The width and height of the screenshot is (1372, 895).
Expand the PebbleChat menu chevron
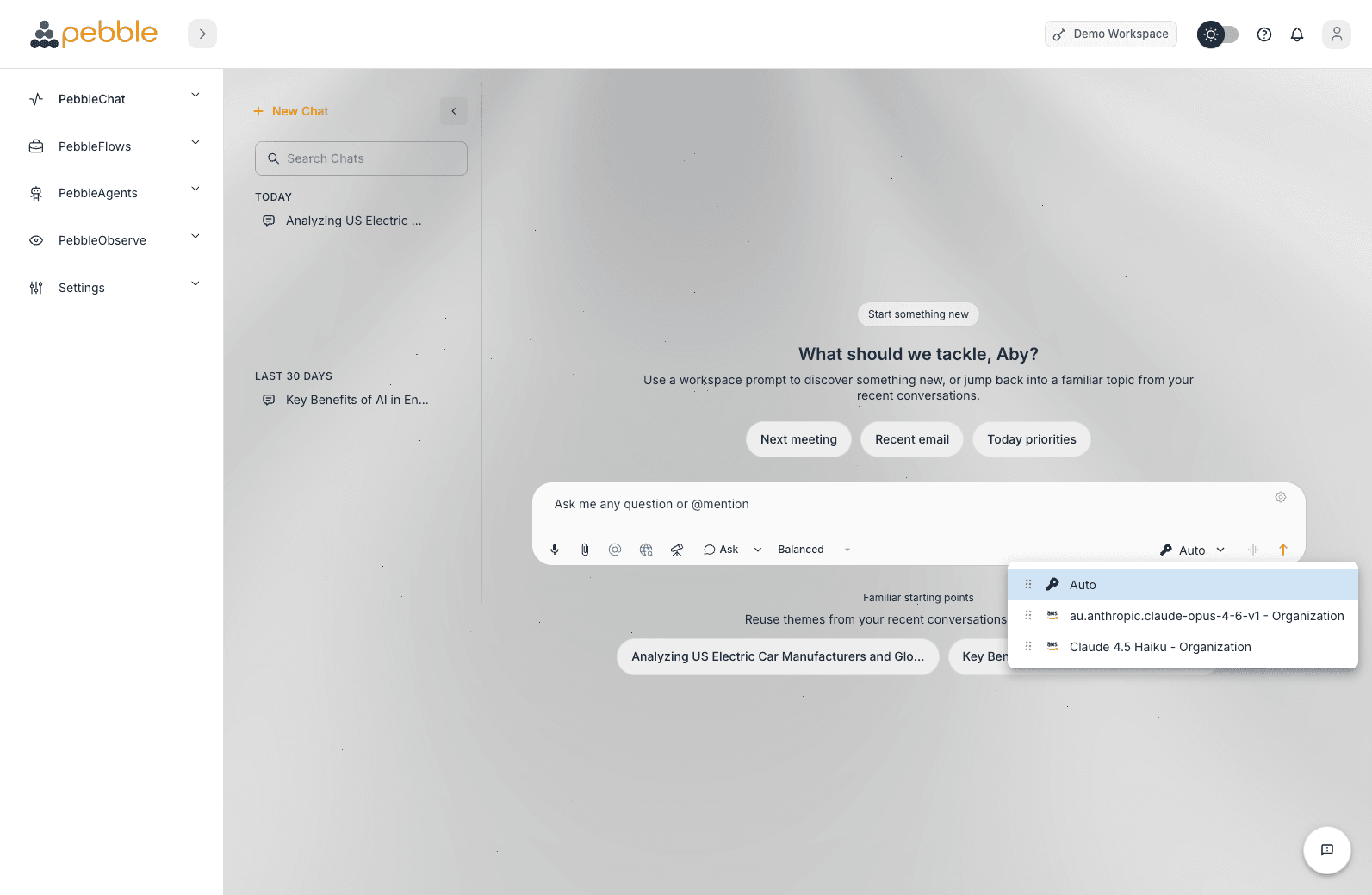(196, 95)
